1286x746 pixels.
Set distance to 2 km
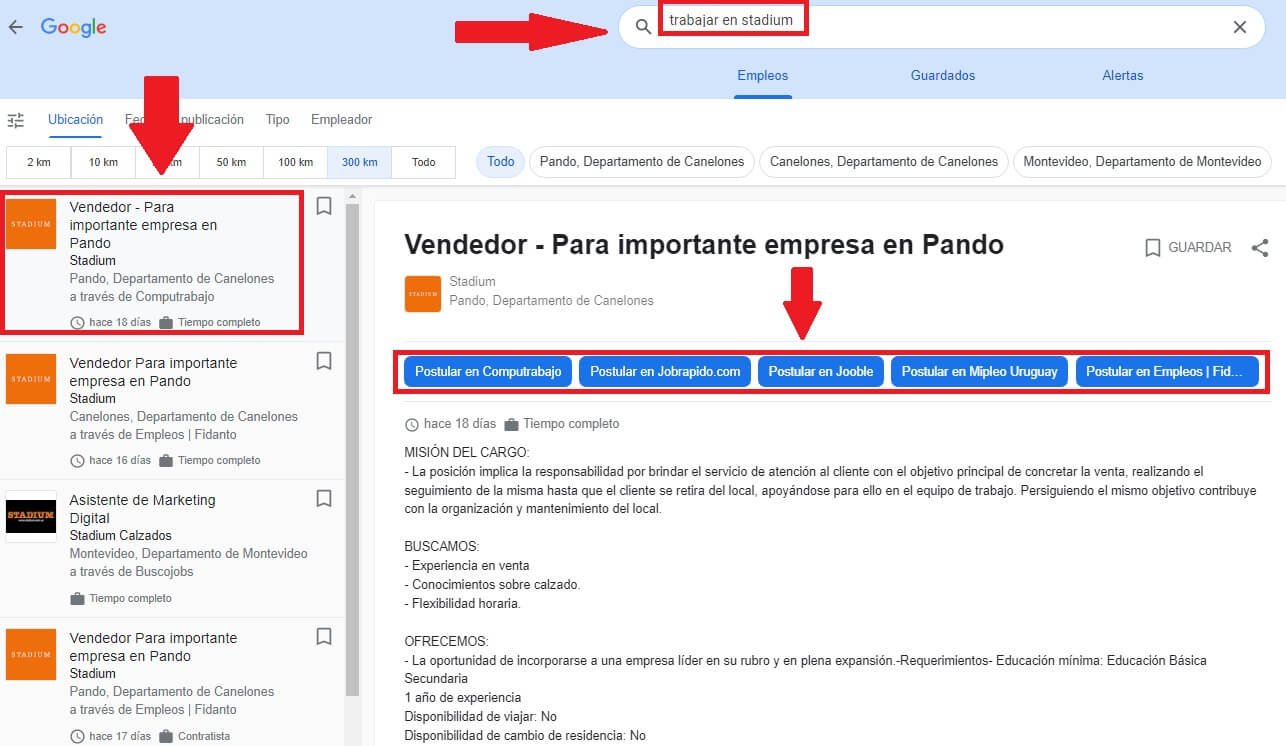[39, 162]
